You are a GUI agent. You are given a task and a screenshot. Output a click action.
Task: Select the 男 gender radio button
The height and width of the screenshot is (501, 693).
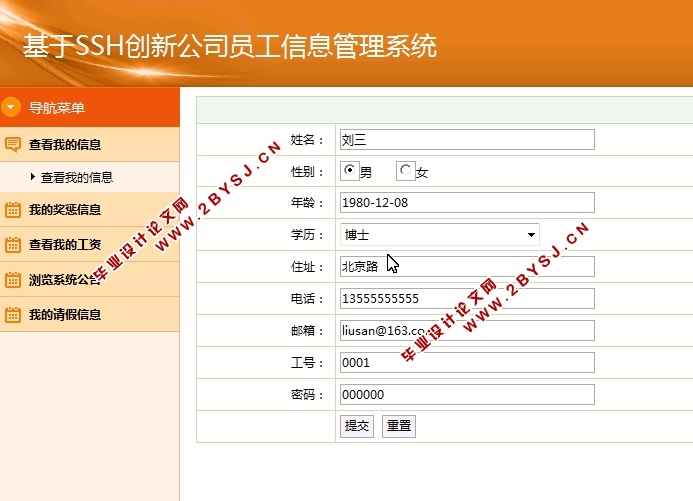click(350, 171)
